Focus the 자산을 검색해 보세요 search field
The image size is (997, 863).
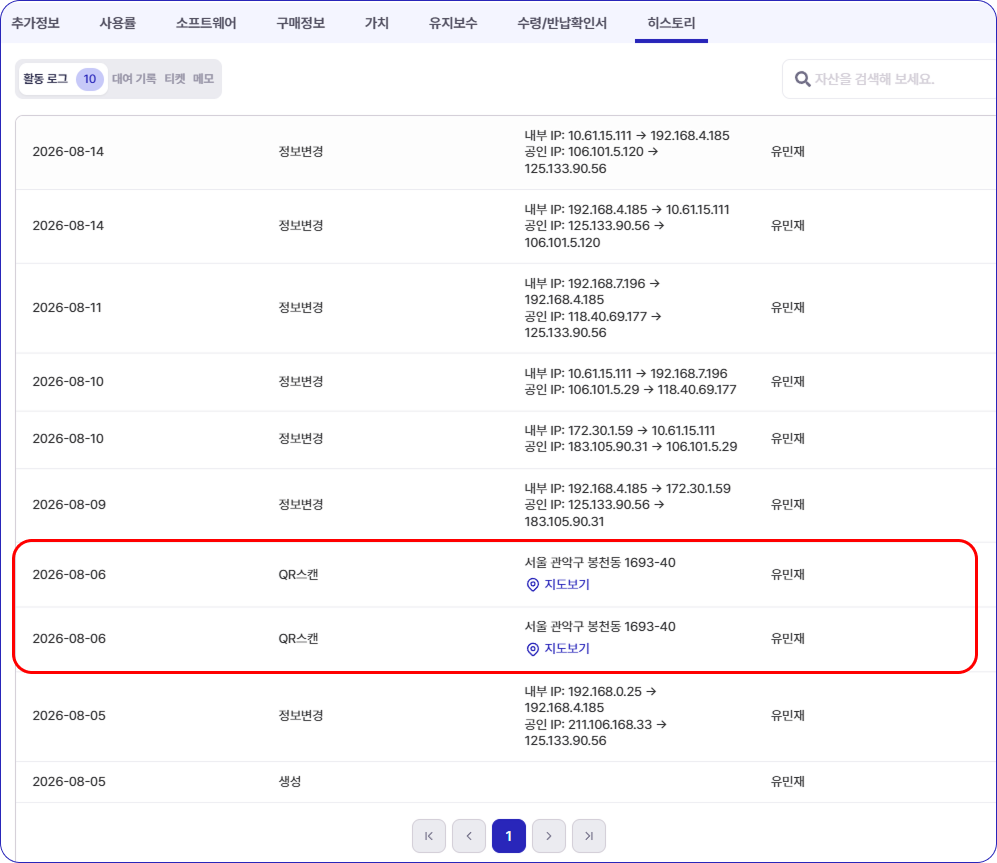(890, 79)
